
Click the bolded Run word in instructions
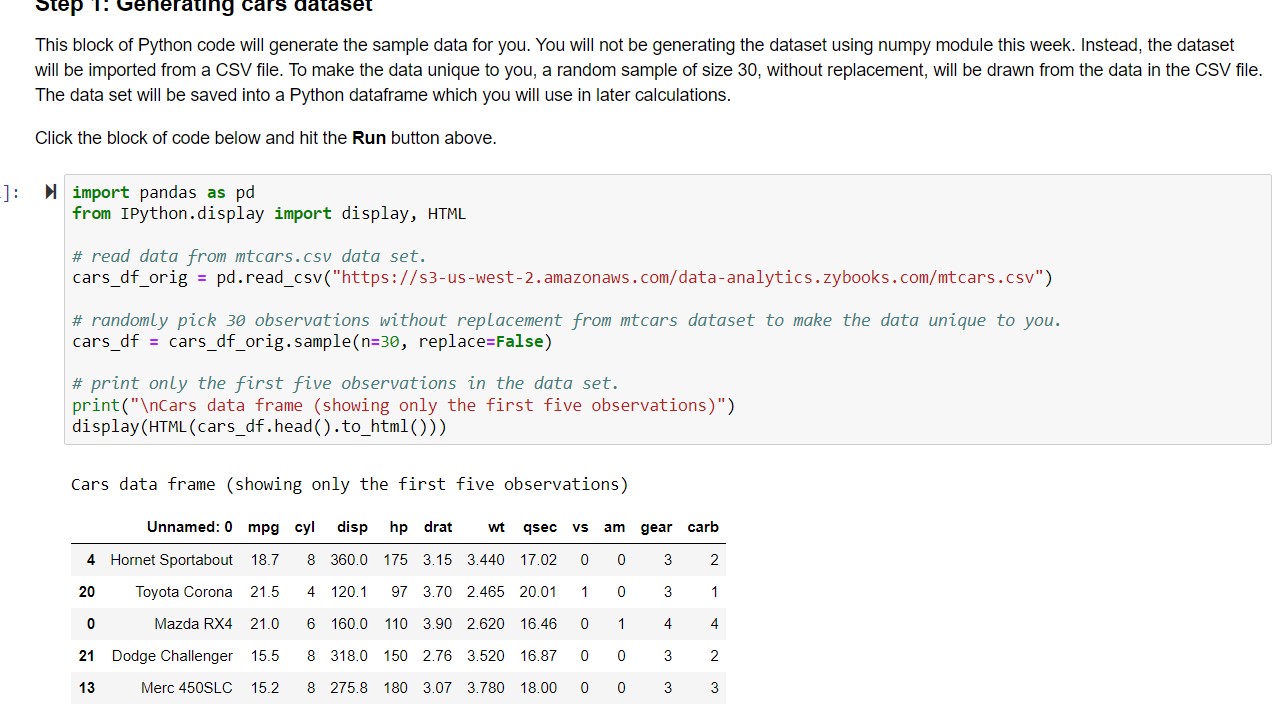click(x=369, y=137)
